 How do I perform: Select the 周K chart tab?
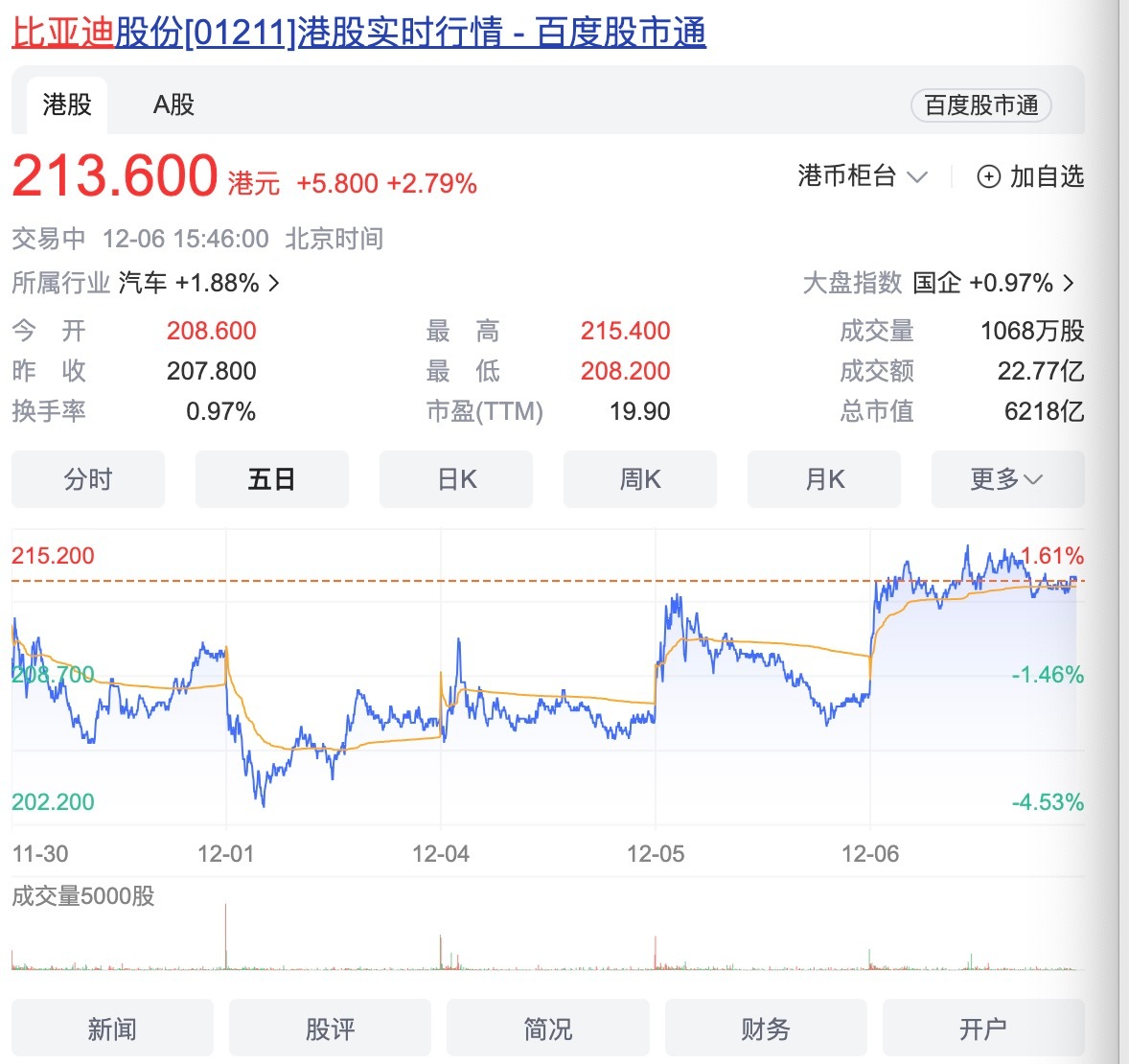pyautogui.click(x=640, y=479)
